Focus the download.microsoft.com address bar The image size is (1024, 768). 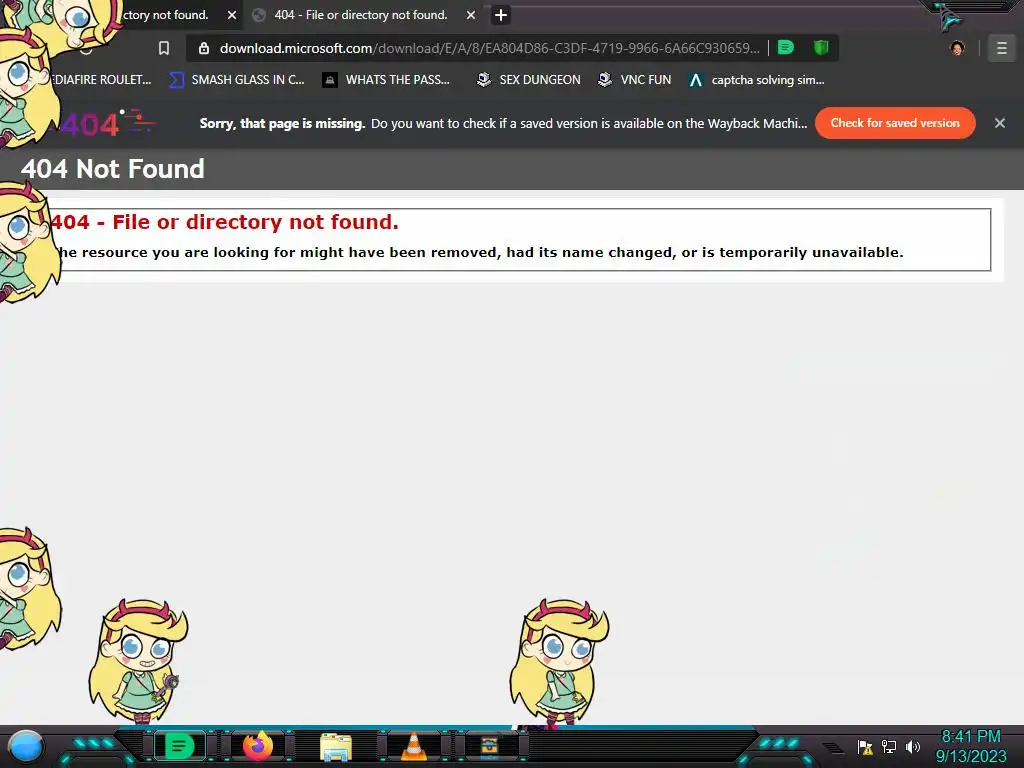click(x=489, y=48)
